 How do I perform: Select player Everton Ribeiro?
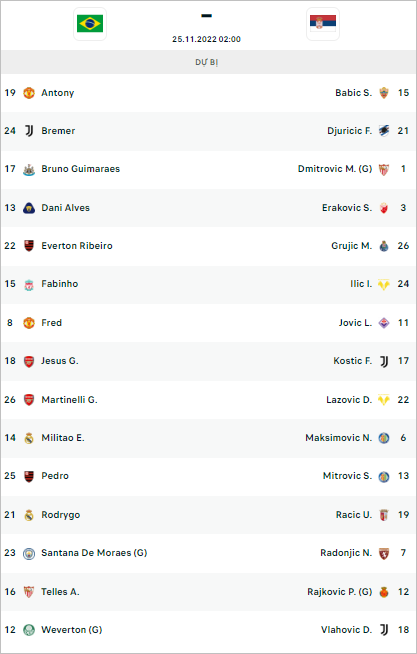77,246
